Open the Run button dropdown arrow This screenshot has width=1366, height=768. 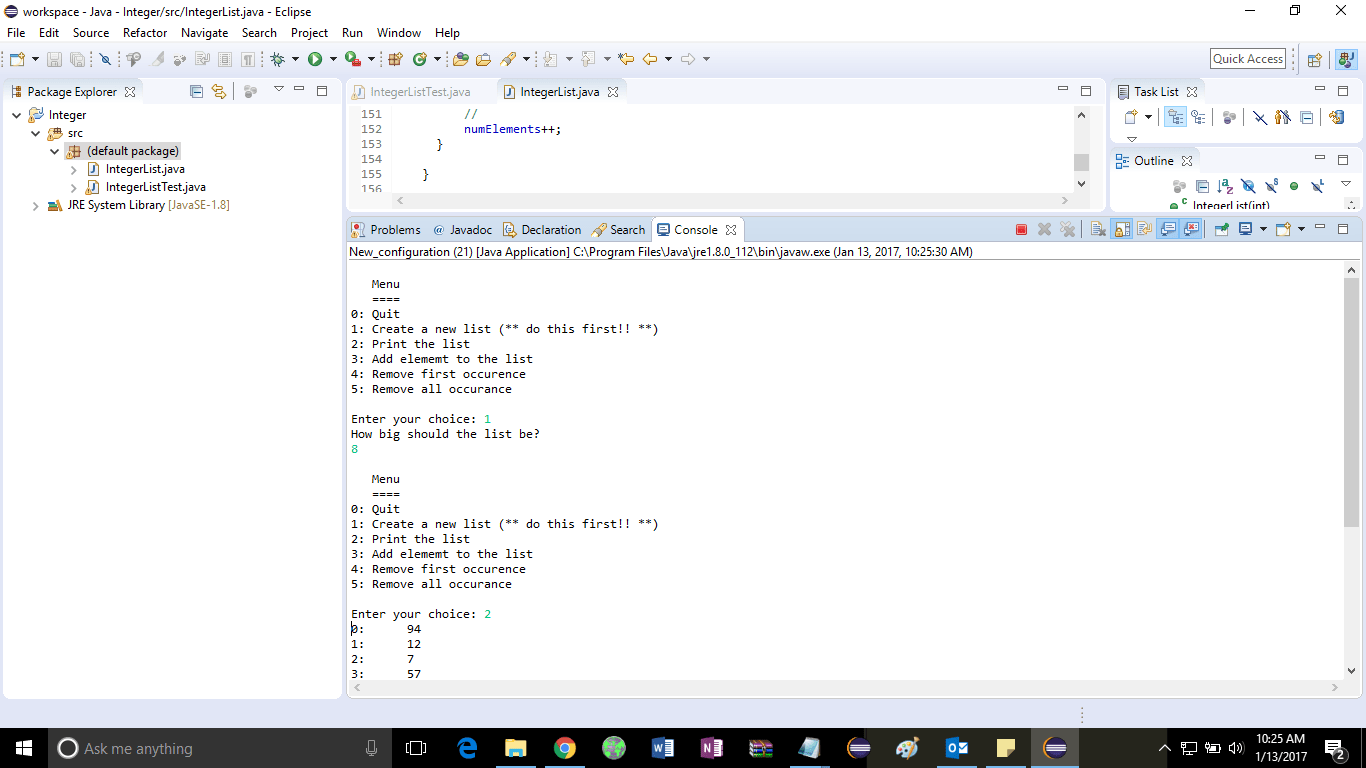pos(333,60)
